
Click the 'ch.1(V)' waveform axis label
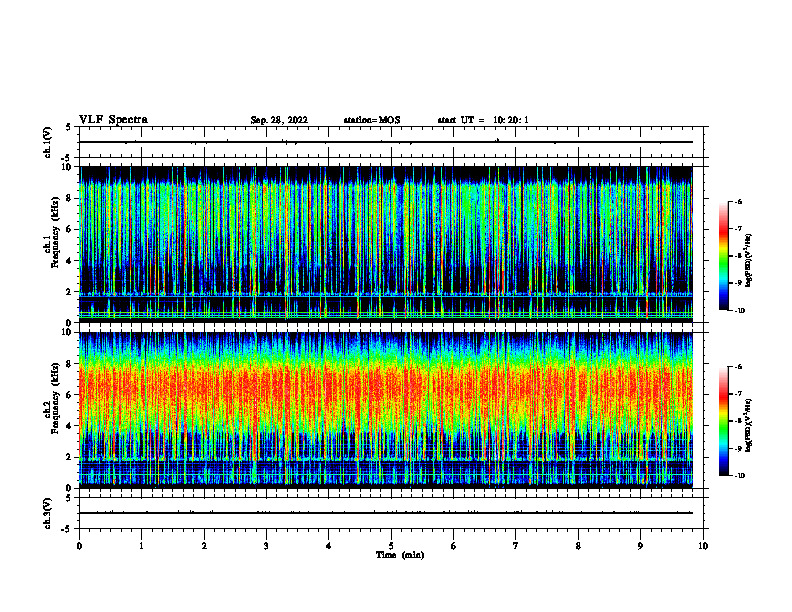48,142
